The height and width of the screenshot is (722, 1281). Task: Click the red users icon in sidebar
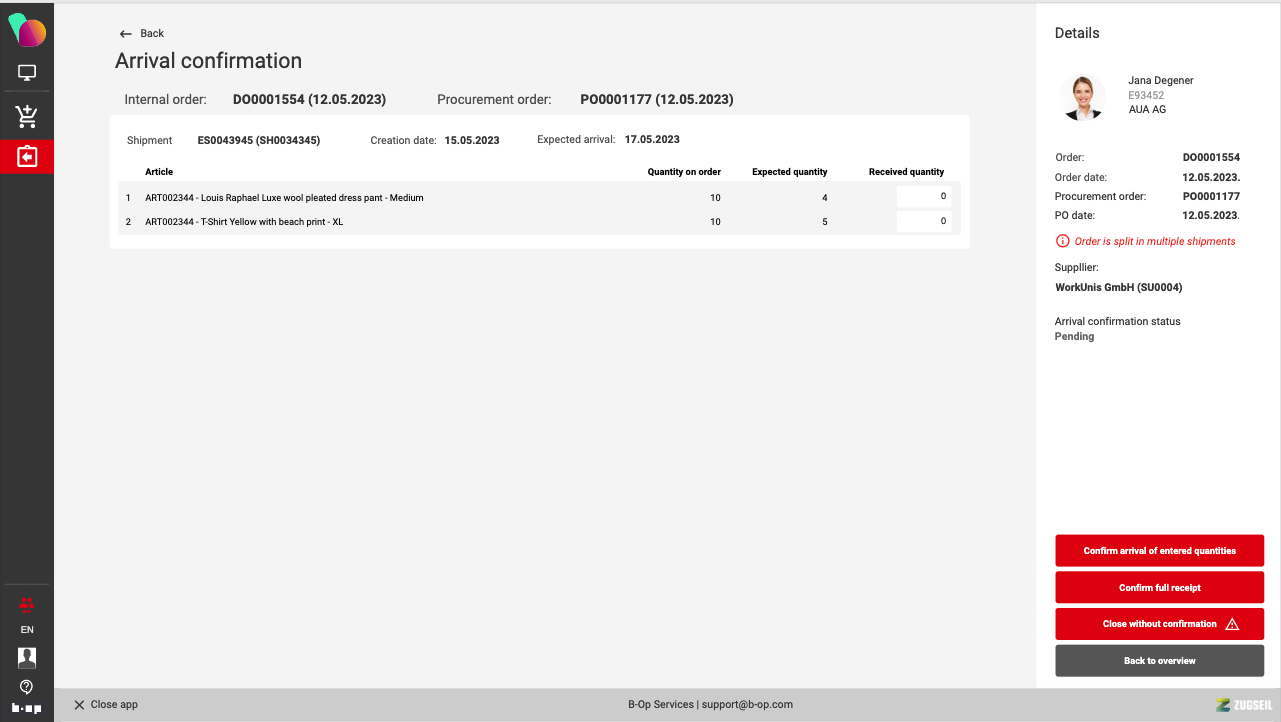[x=27, y=603]
